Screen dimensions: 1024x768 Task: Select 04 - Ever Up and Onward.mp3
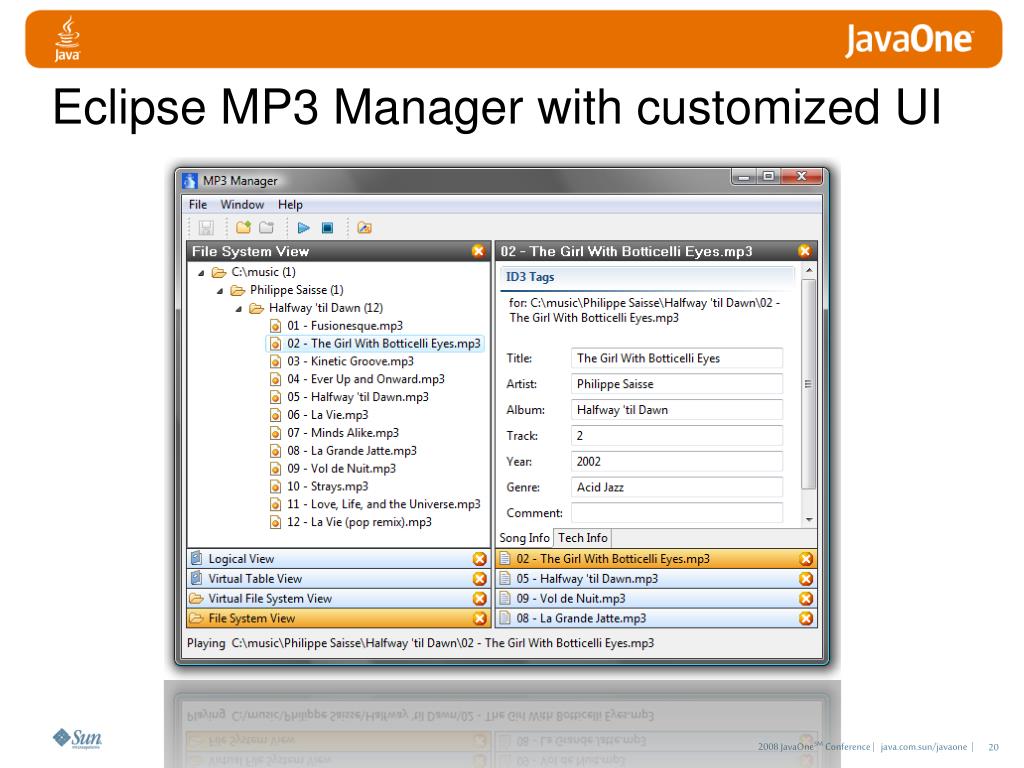pyautogui.click(x=366, y=379)
